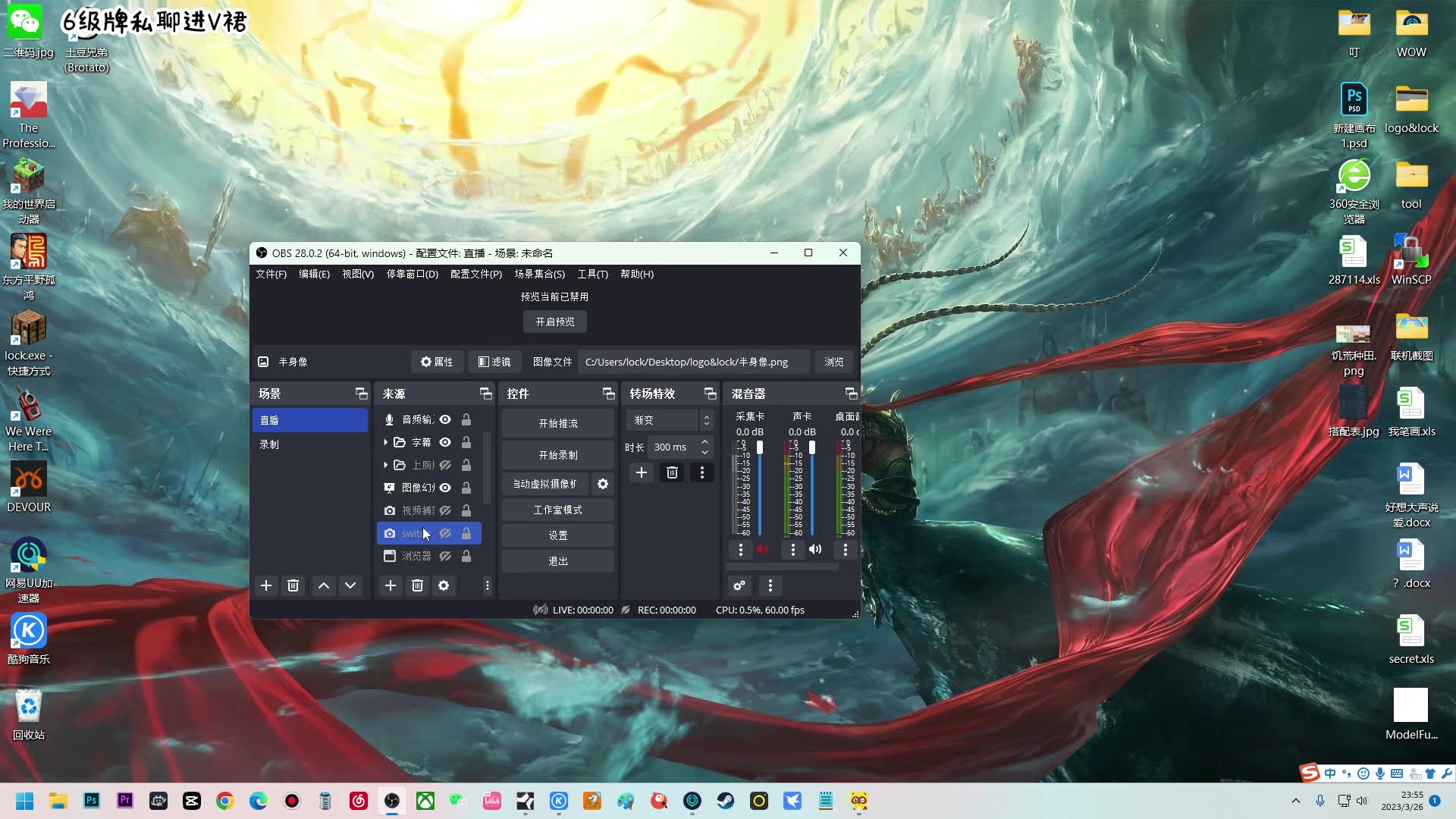Unmute the 采集卡 audio channel
Viewport: 1456px width, 819px height.
763,549
